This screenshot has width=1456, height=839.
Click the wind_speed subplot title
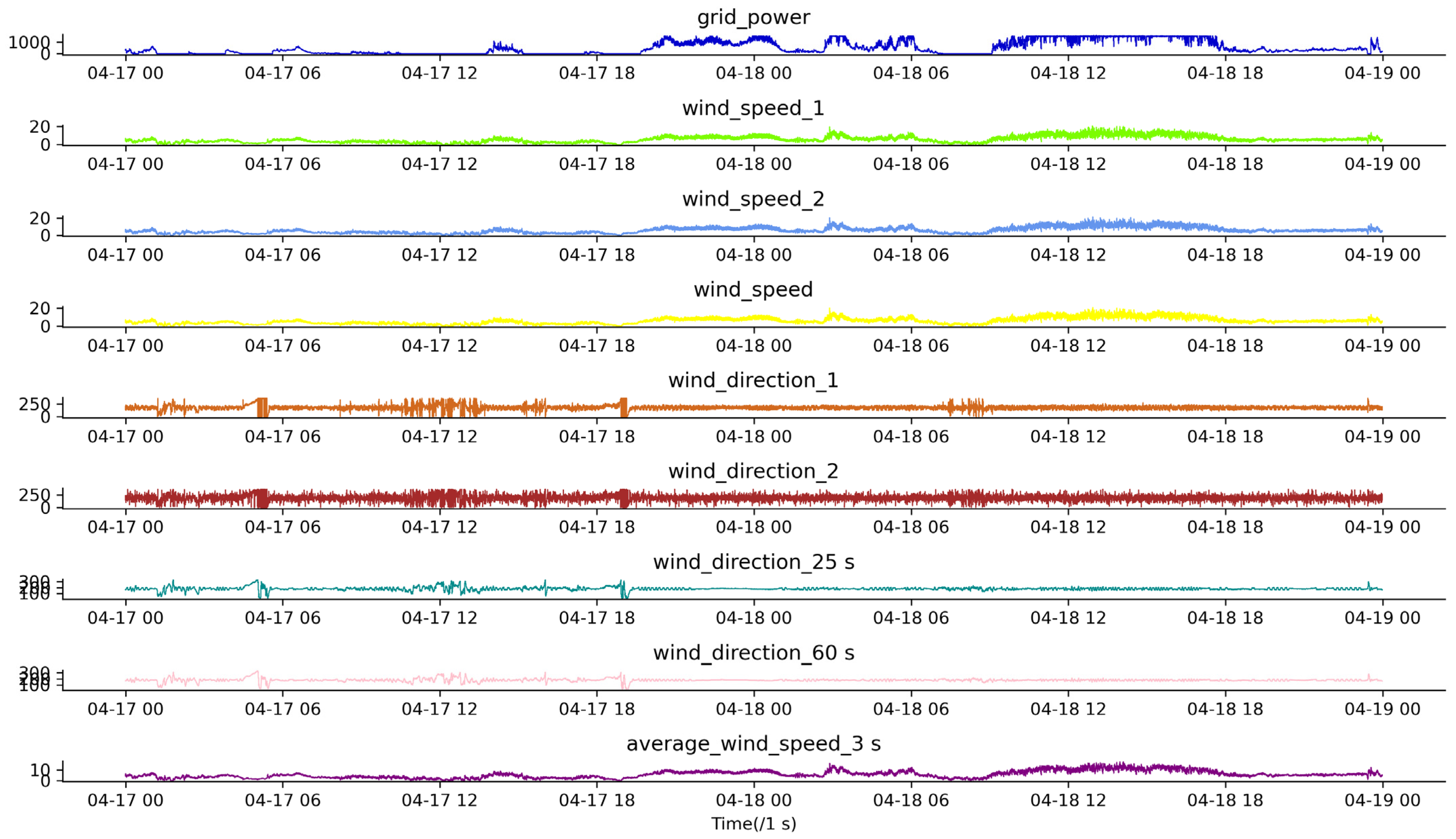[753, 289]
